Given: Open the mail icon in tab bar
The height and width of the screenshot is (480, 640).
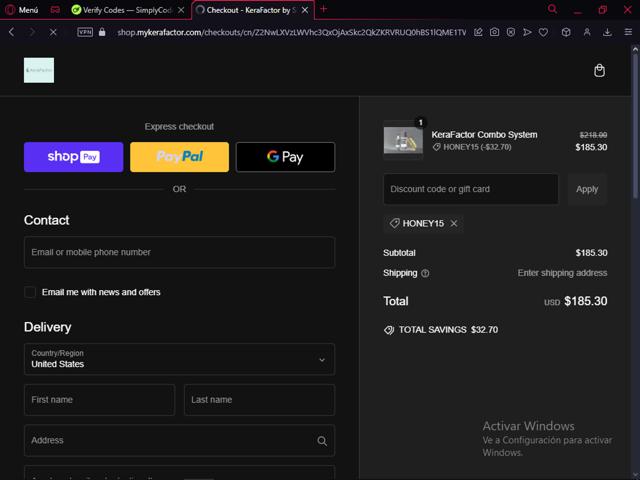Looking at the screenshot, I should click(55, 10).
